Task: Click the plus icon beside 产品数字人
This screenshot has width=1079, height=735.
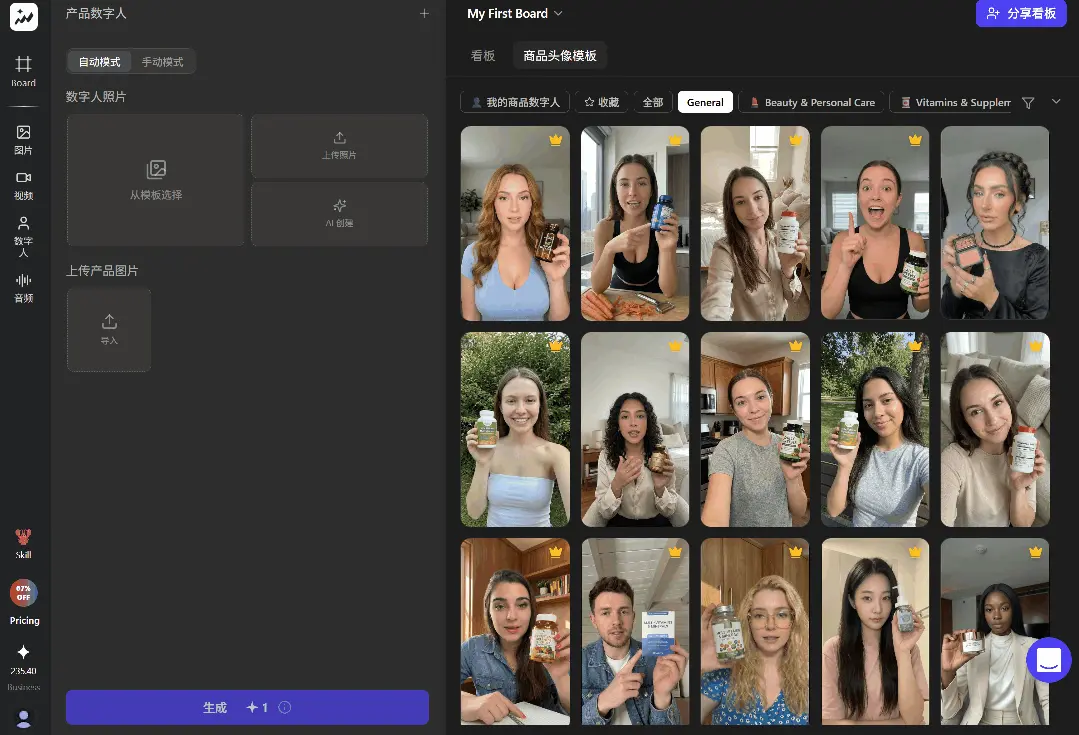Action: pos(424,14)
